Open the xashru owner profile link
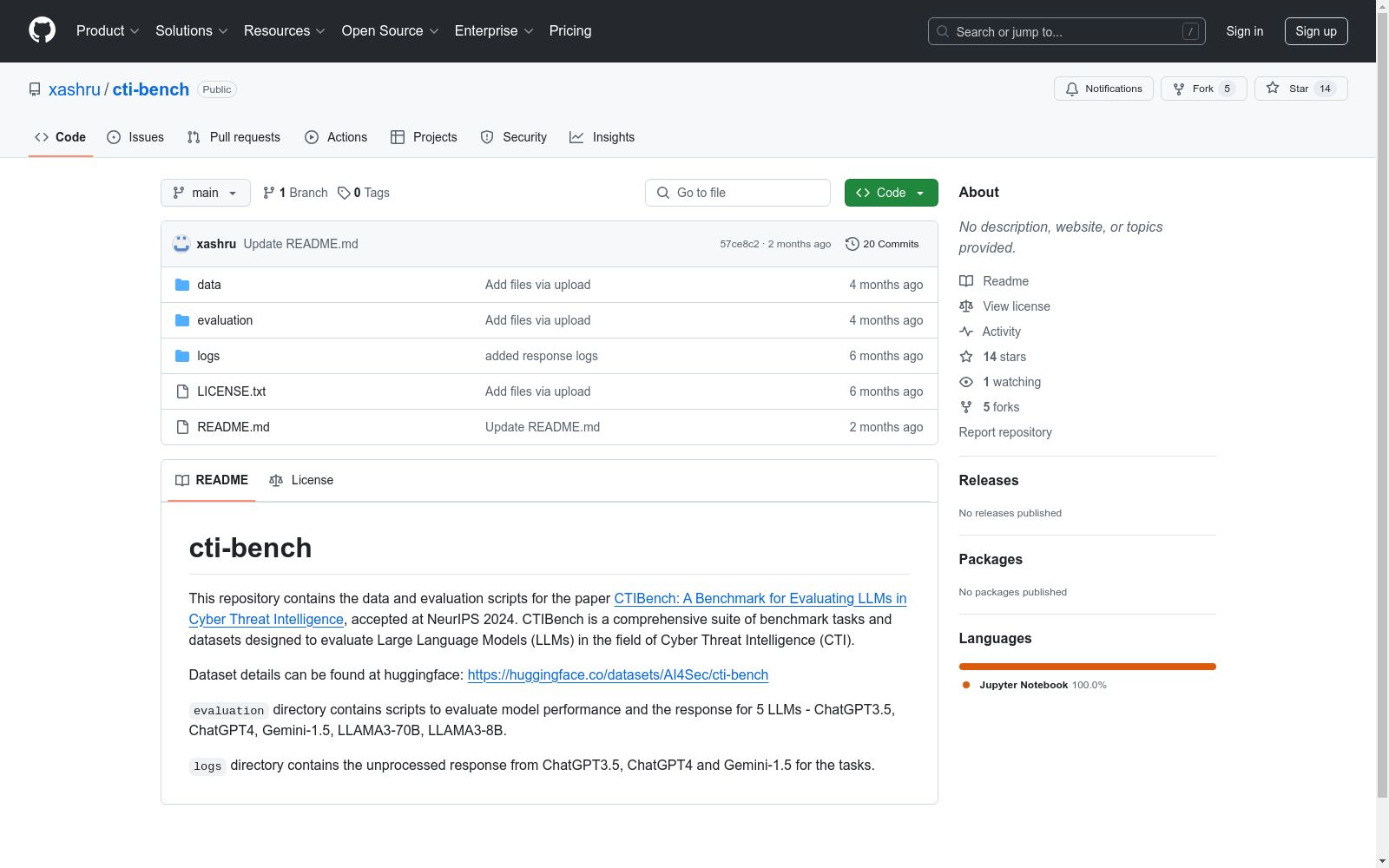The width and height of the screenshot is (1389, 868). 75,89
